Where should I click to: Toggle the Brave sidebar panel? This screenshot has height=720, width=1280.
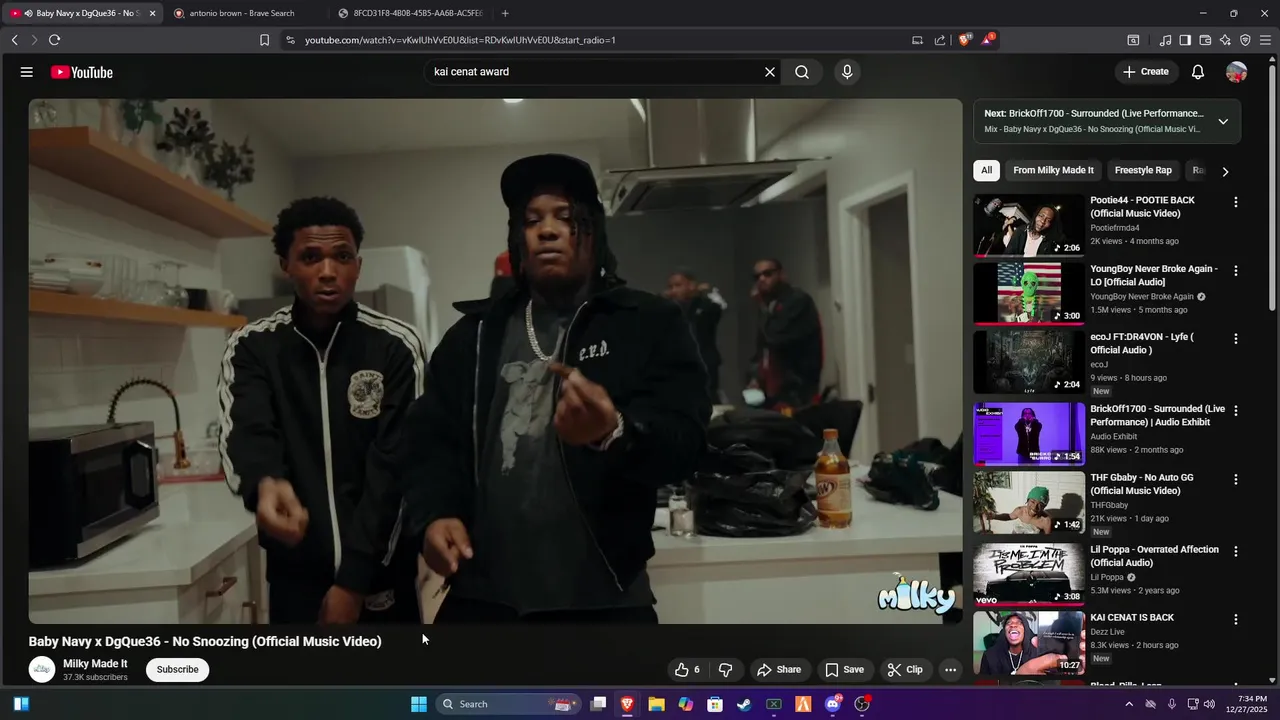pos(1185,40)
